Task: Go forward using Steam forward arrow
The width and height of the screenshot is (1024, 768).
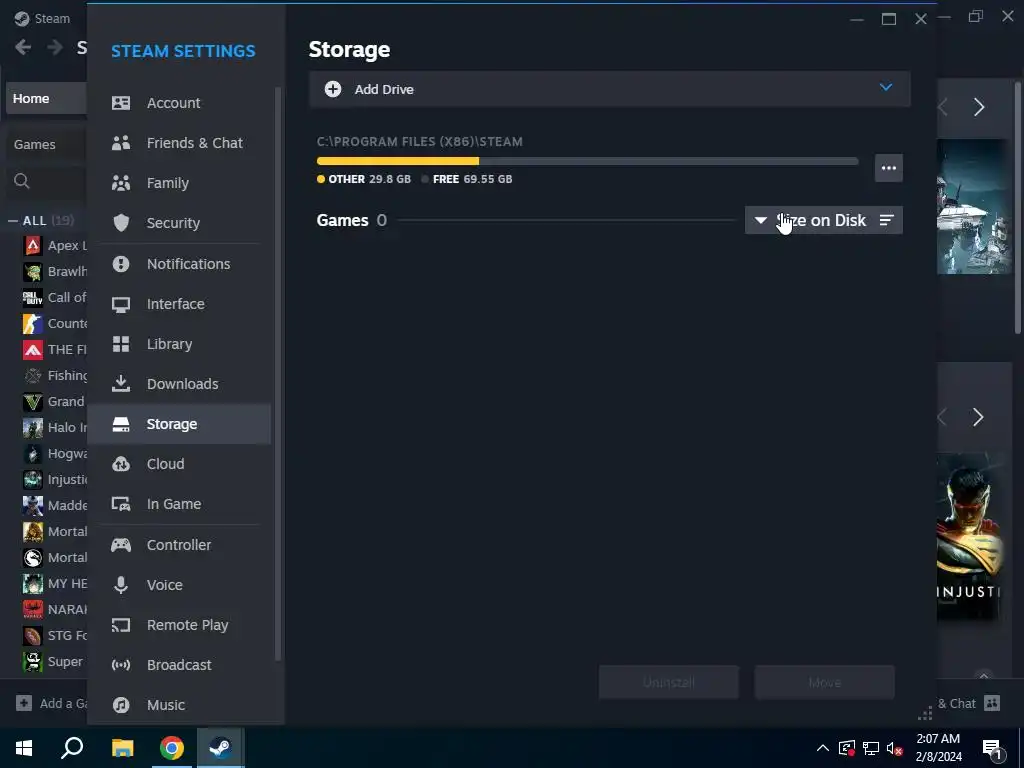Action: 55,47
